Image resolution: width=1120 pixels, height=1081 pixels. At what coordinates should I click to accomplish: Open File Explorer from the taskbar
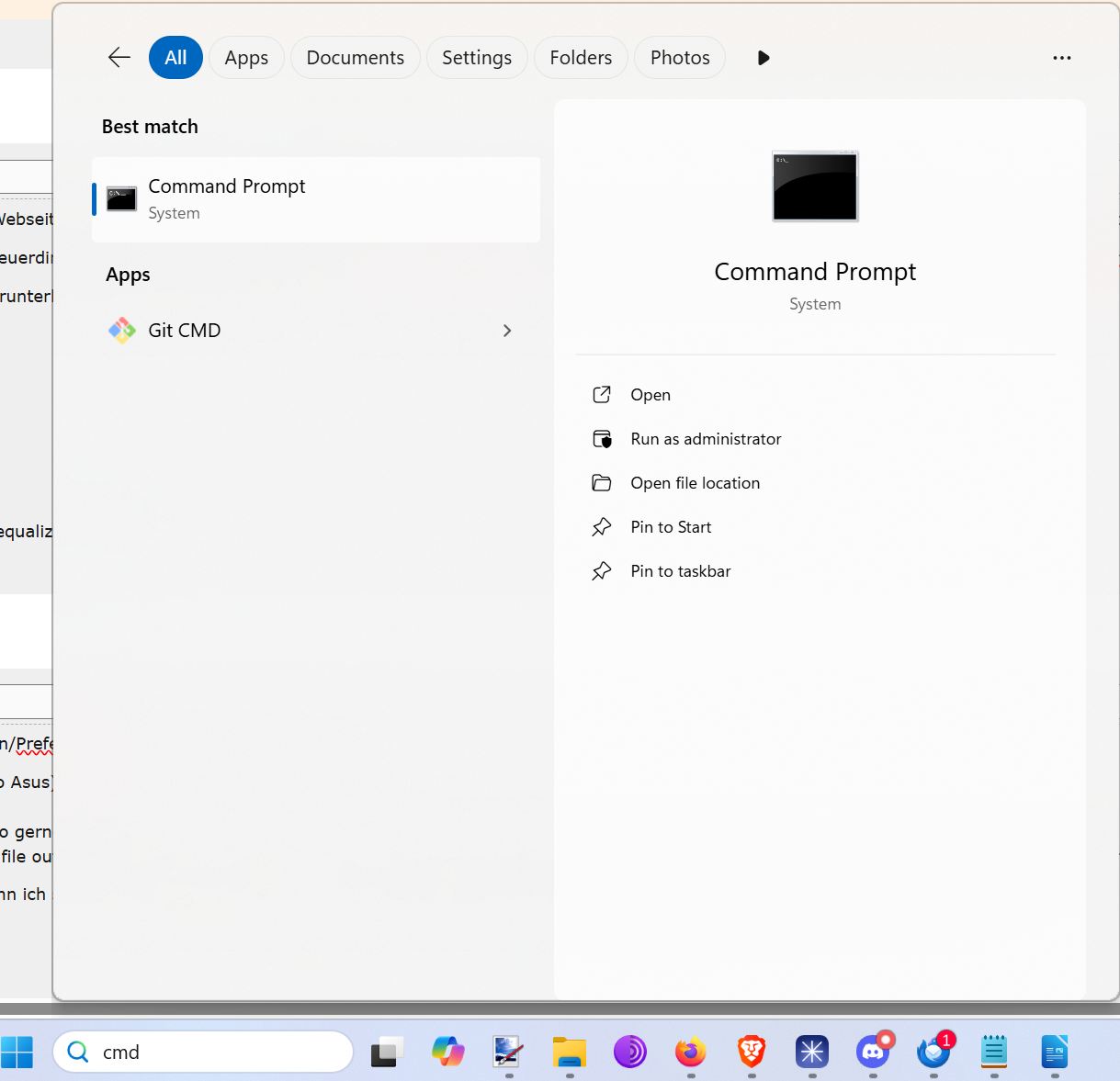[x=570, y=1051]
